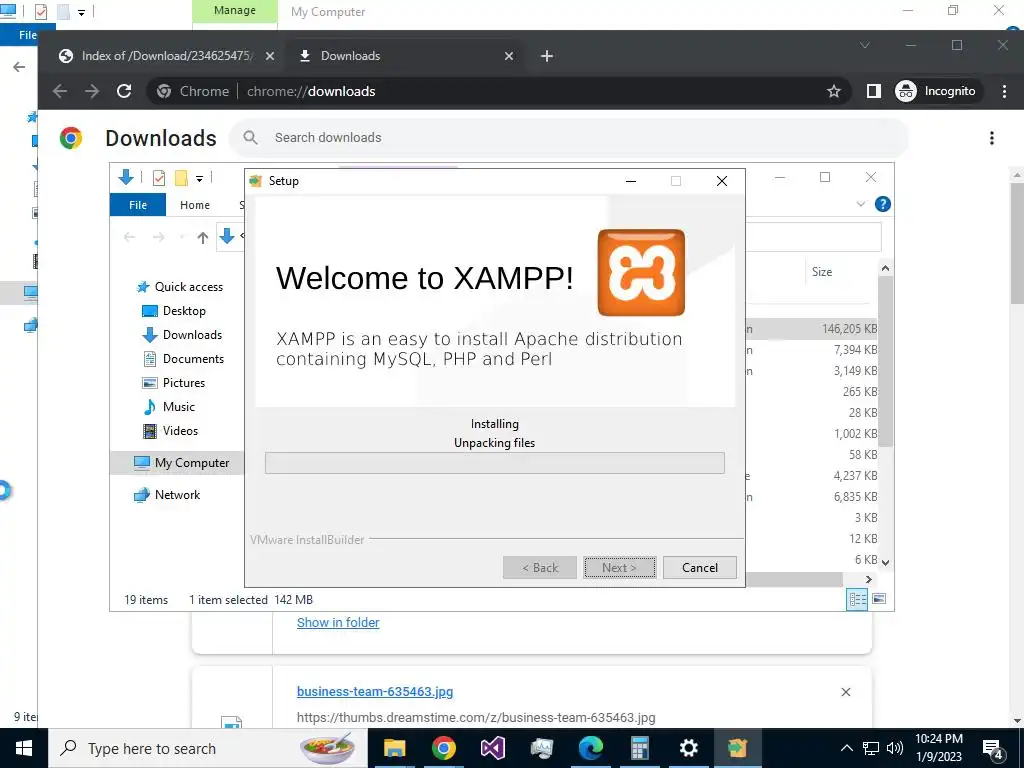
Task: Click the Up arrow in Explorer navigation
Action: pos(202,237)
